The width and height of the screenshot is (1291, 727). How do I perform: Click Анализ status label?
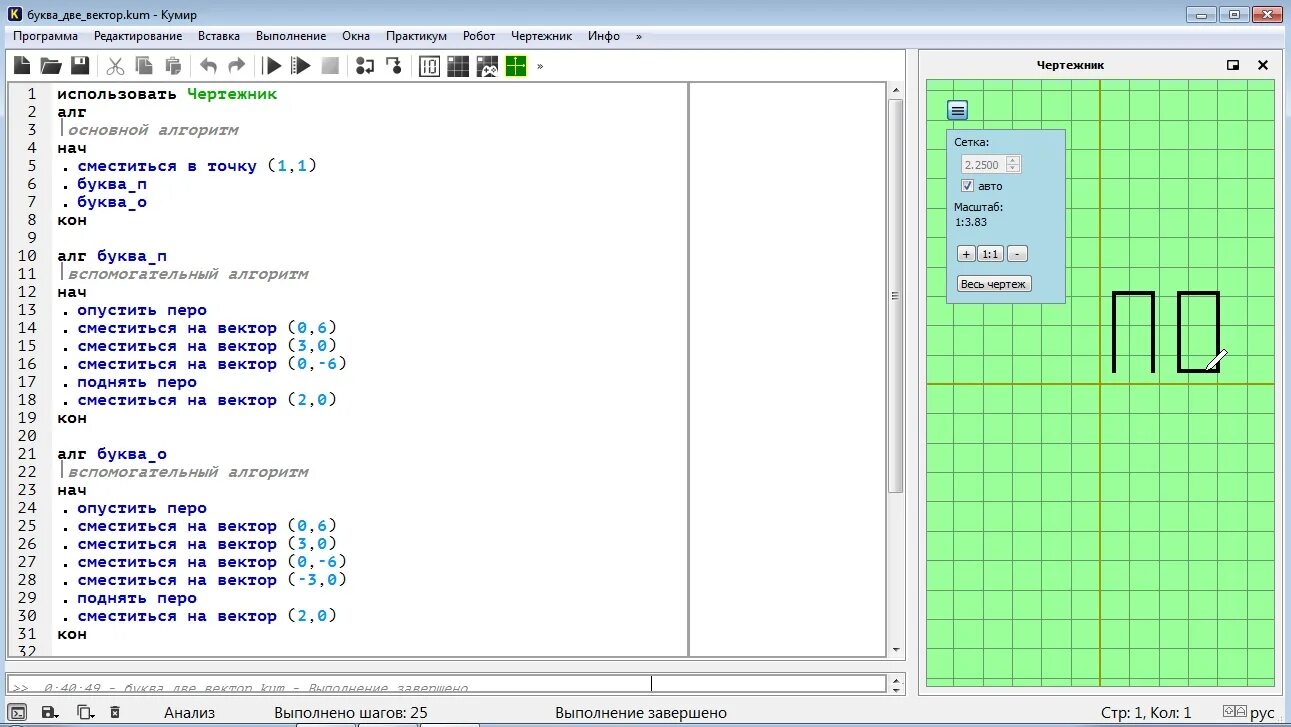click(189, 713)
